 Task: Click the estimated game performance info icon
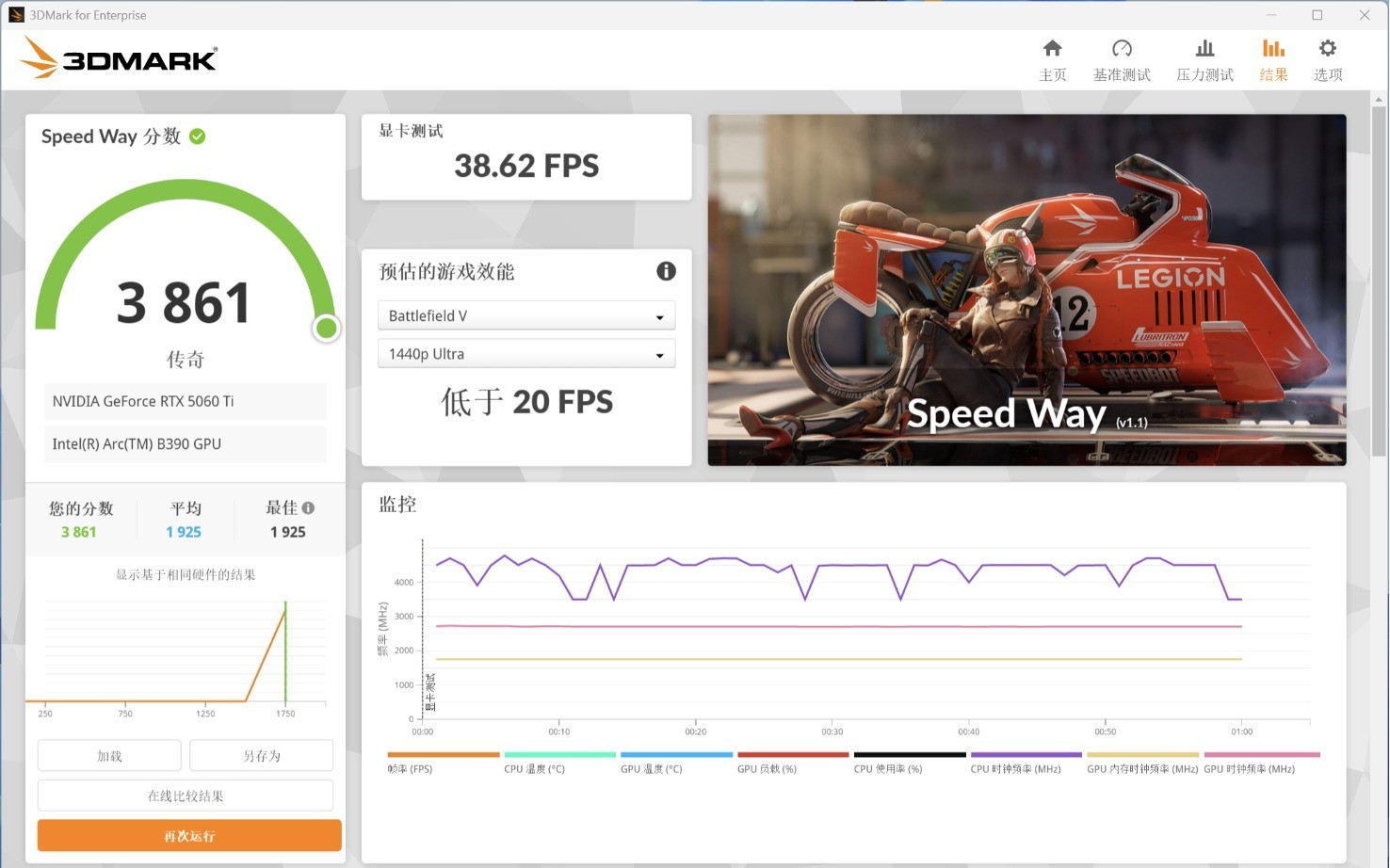666,271
